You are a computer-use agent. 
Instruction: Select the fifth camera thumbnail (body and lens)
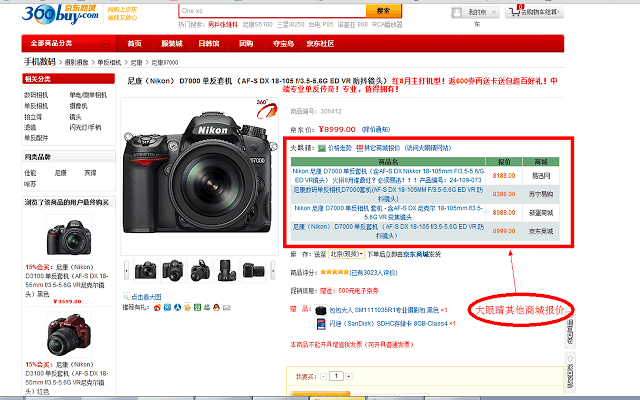coord(253,270)
